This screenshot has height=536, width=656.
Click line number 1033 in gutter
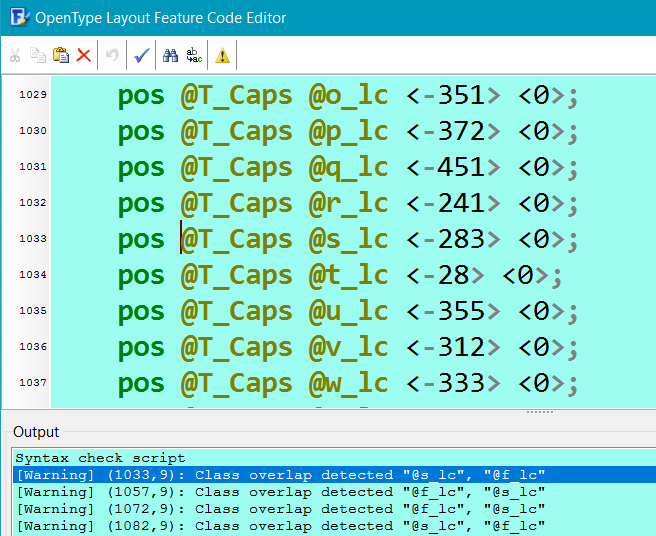(33, 239)
